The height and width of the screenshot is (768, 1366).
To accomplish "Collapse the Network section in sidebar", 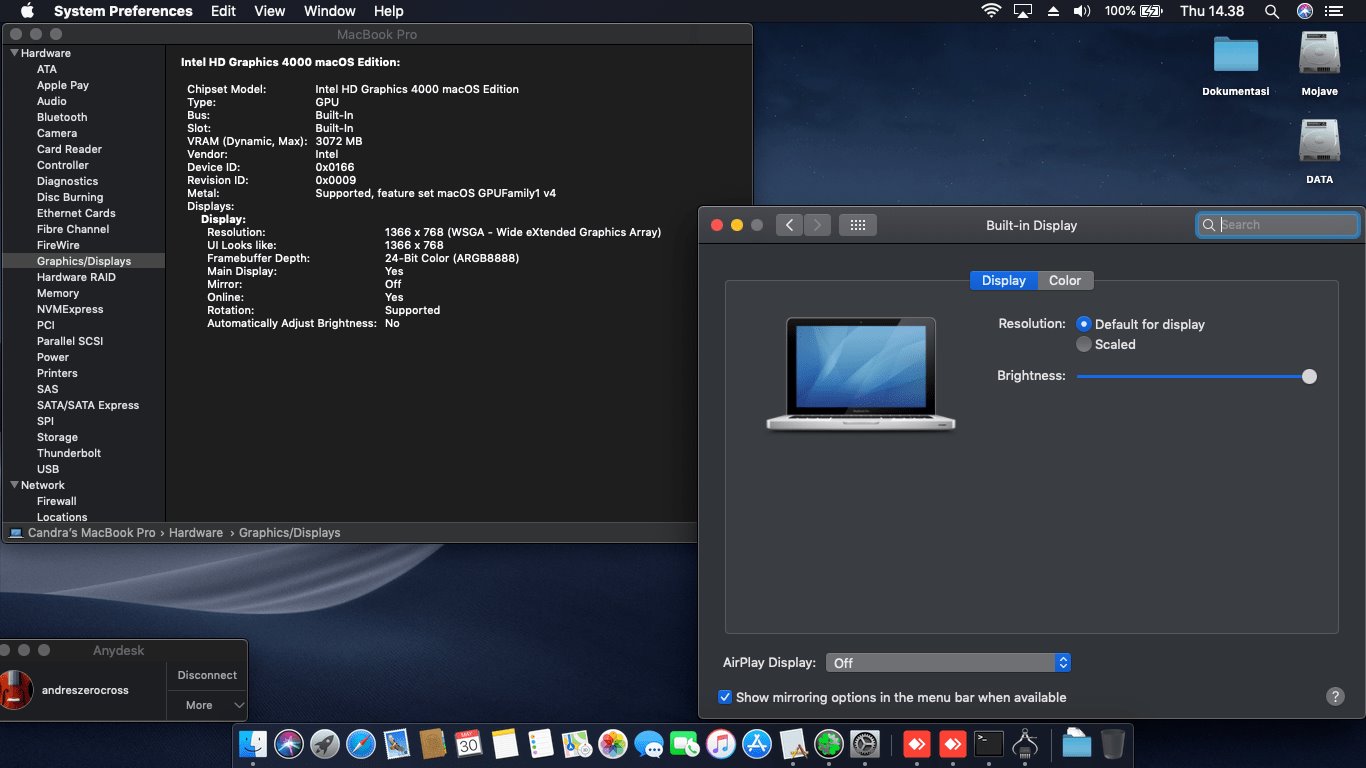I will 14,485.
